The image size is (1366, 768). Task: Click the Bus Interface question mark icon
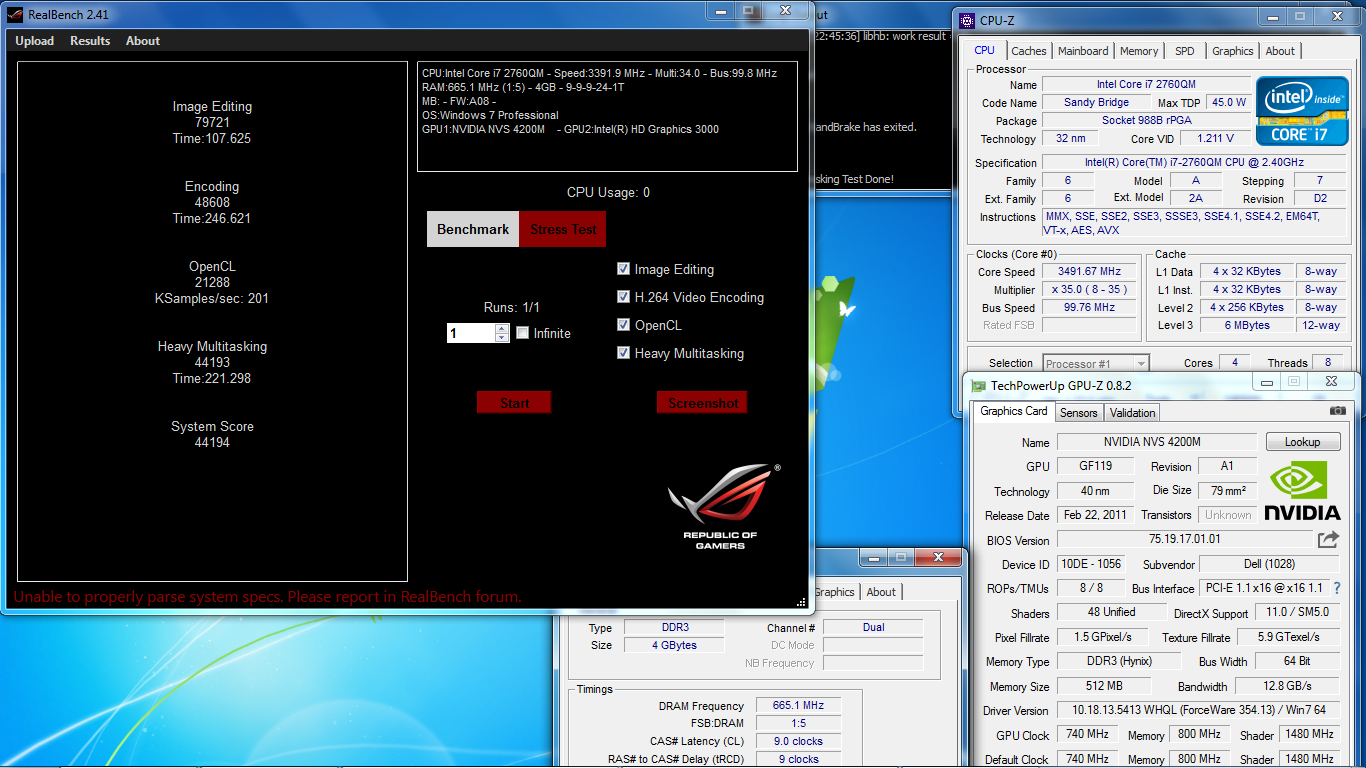pos(1337,588)
